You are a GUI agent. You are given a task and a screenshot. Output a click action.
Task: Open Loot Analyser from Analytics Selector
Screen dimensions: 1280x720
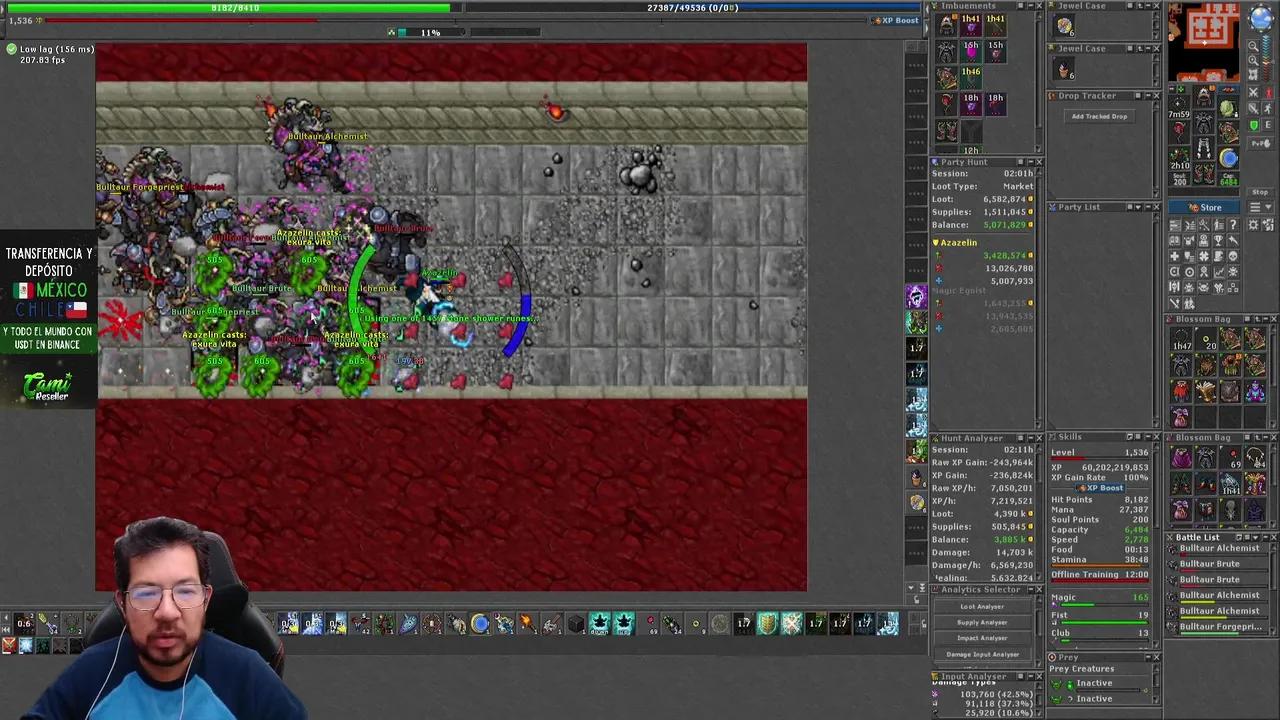pyautogui.click(x=982, y=606)
